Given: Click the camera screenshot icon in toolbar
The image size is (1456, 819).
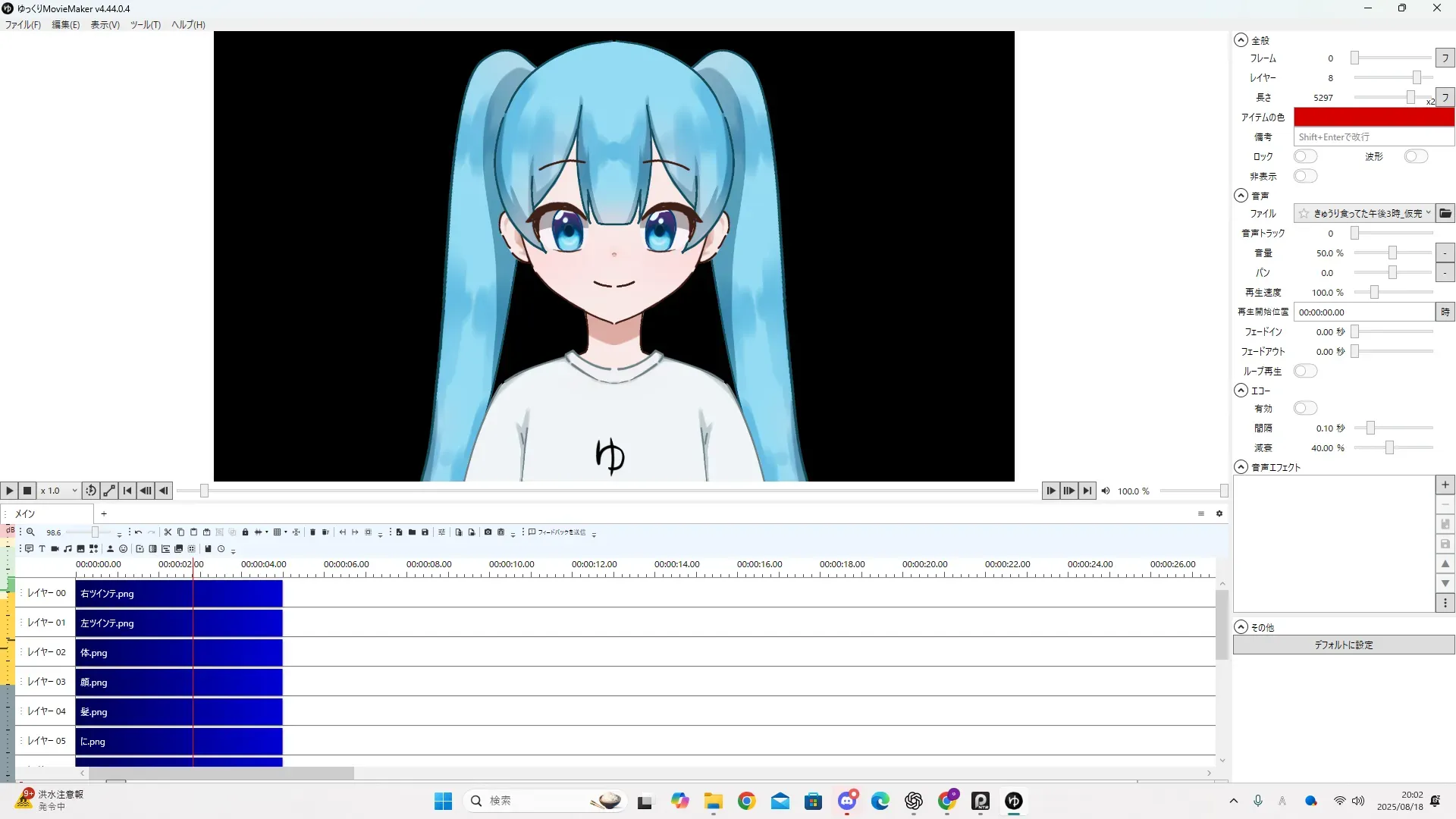Looking at the screenshot, I should 488,532.
